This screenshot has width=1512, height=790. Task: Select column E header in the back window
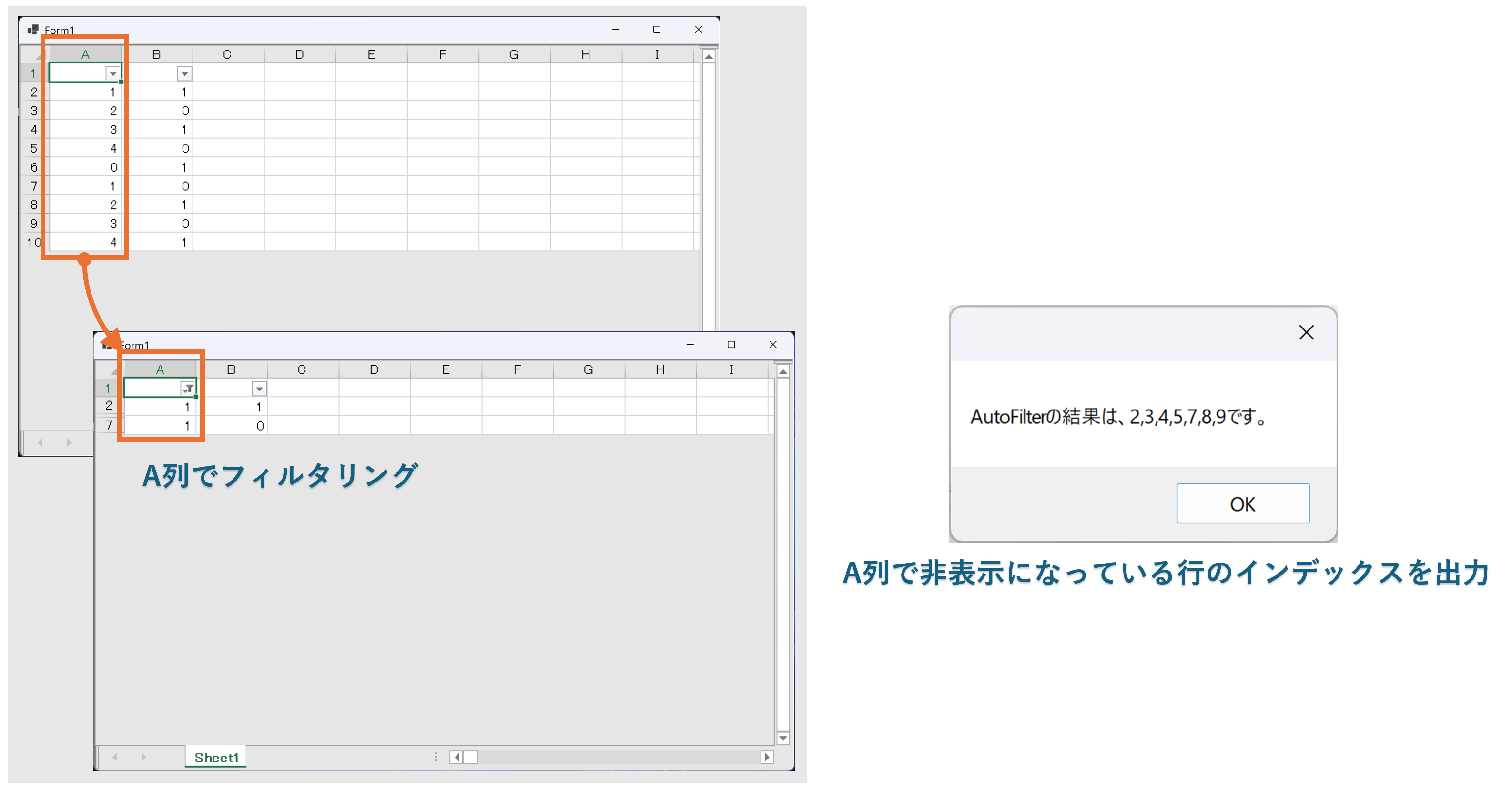[x=371, y=55]
